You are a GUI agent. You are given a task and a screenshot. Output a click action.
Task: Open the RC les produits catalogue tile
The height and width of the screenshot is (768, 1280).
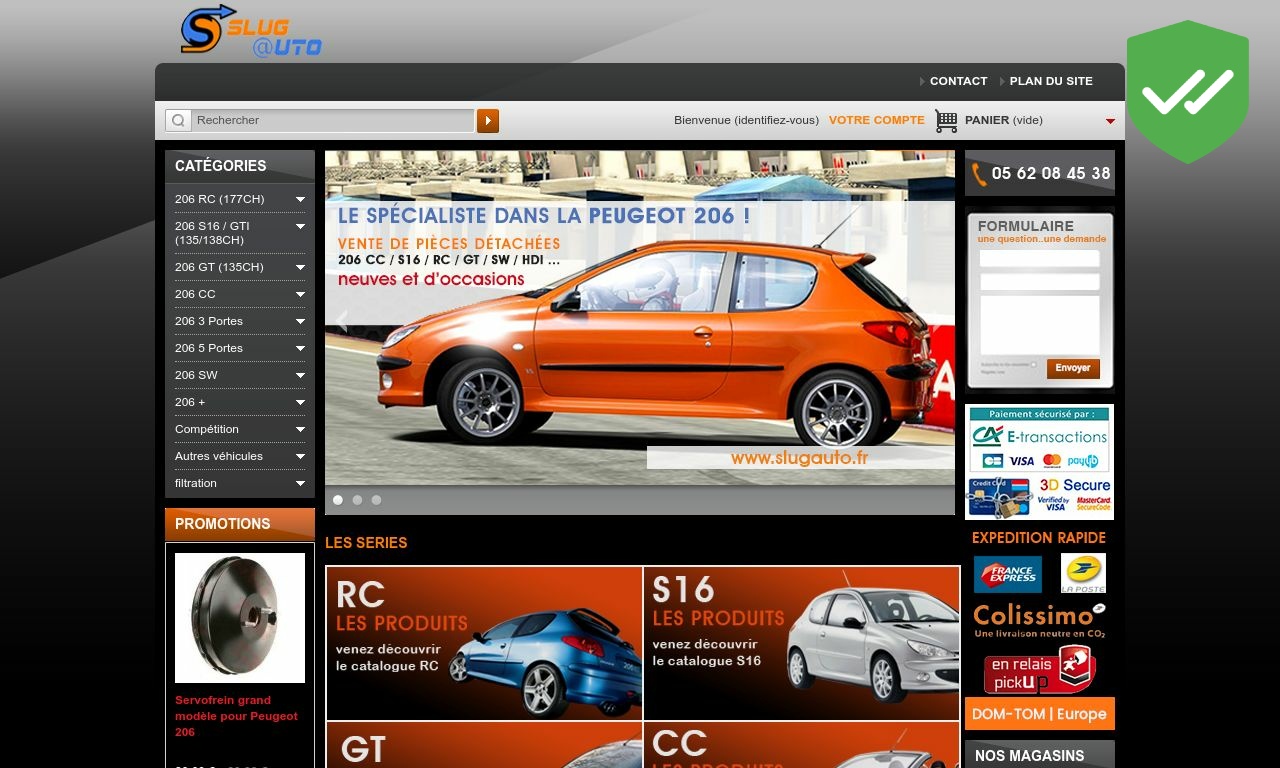click(484, 643)
